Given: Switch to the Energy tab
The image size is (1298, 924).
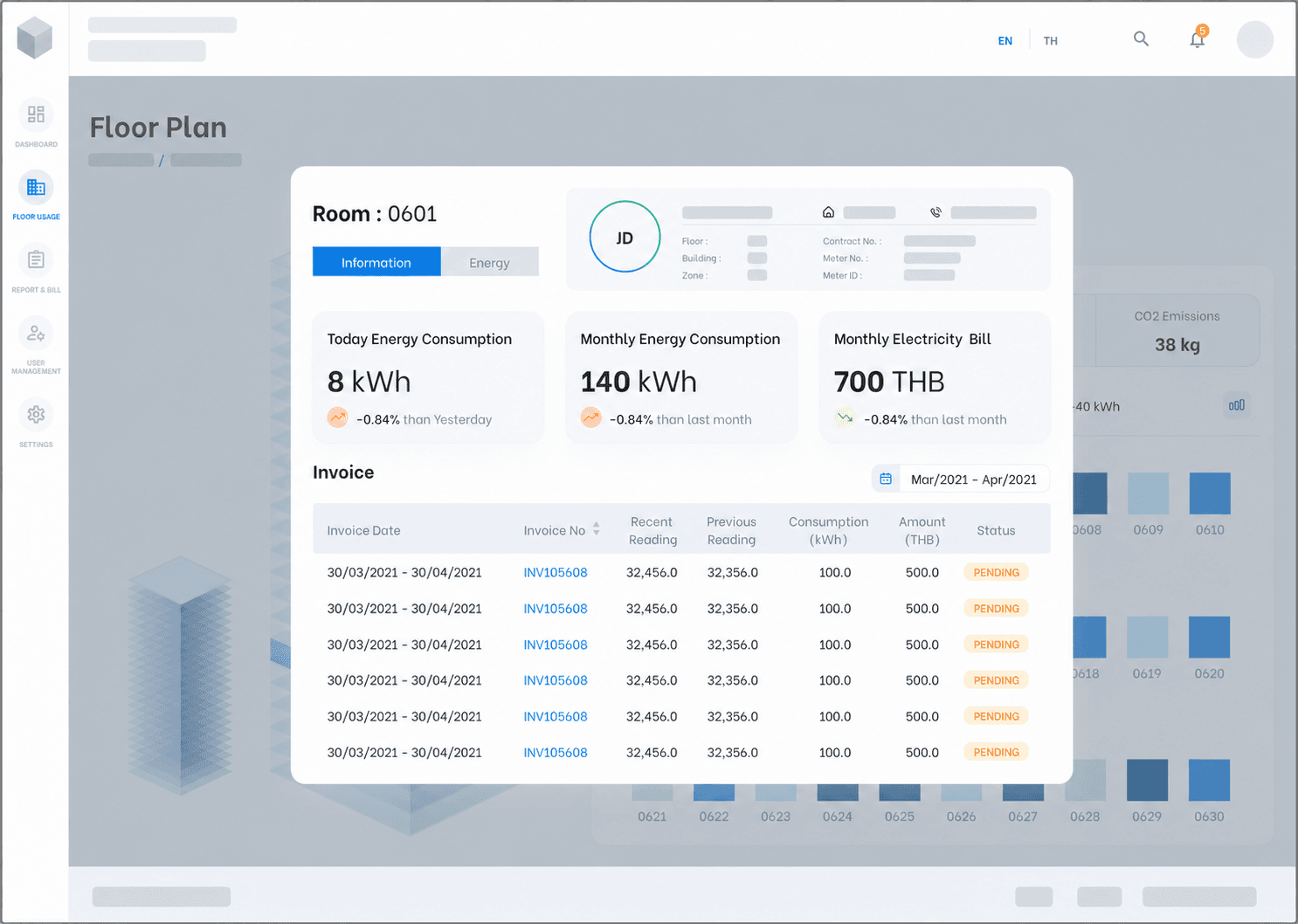Looking at the screenshot, I should pos(489,262).
